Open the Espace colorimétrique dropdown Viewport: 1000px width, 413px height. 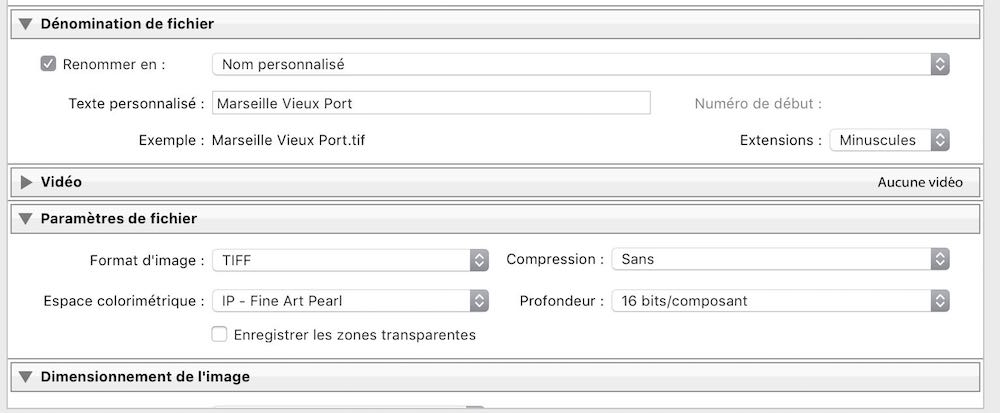(350, 300)
